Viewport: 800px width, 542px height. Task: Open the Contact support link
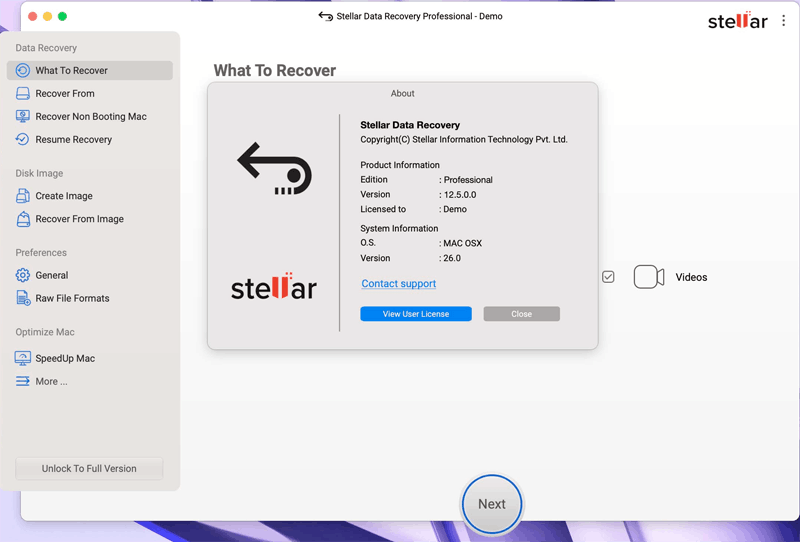coord(398,284)
